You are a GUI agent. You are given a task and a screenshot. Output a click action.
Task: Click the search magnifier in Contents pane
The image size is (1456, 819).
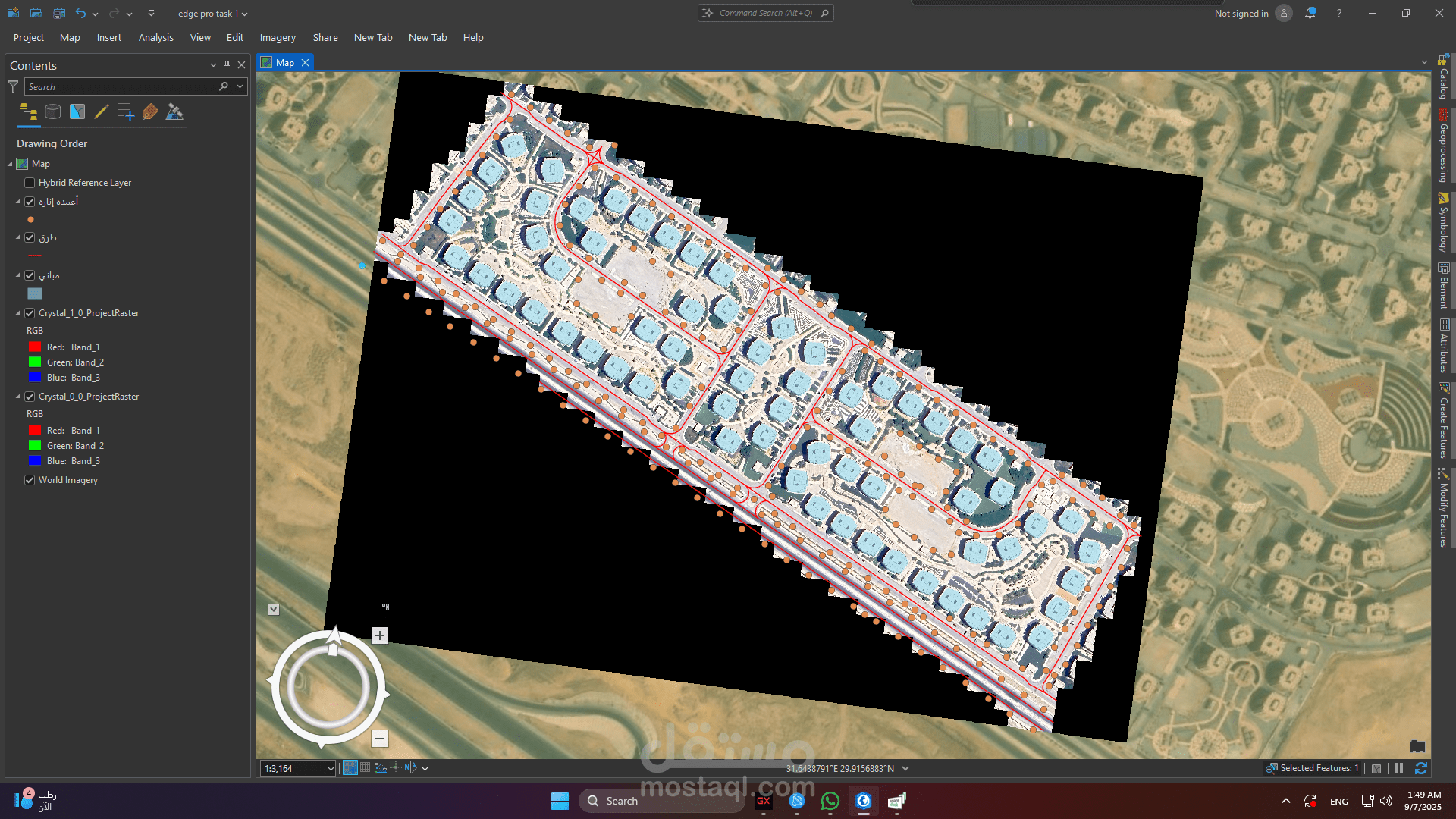point(223,86)
